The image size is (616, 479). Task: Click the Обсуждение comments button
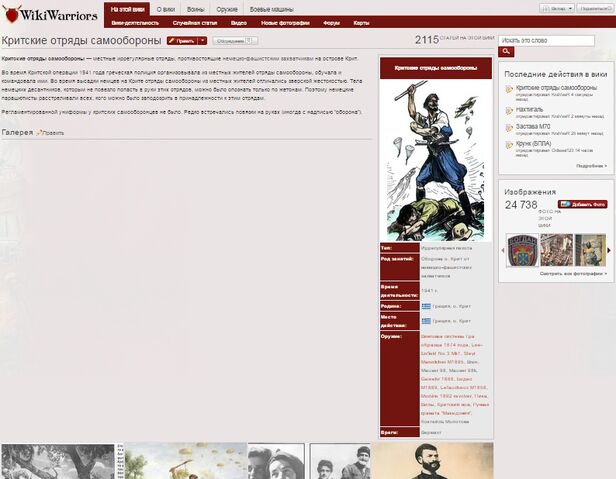(x=235, y=40)
